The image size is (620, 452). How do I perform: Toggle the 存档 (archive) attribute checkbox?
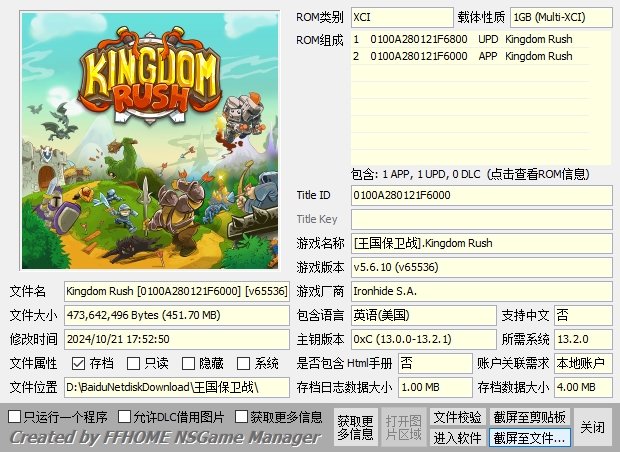(79, 364)
